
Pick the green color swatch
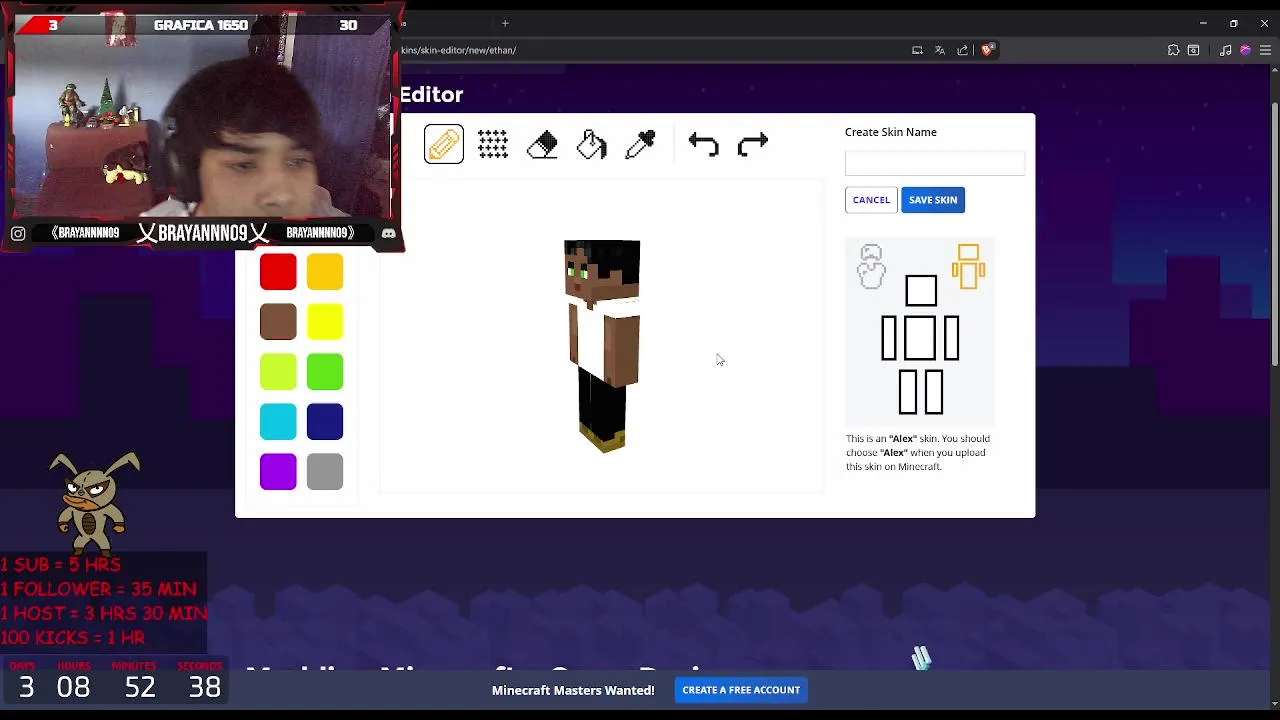pyautogui.click(x=325, y=372)
